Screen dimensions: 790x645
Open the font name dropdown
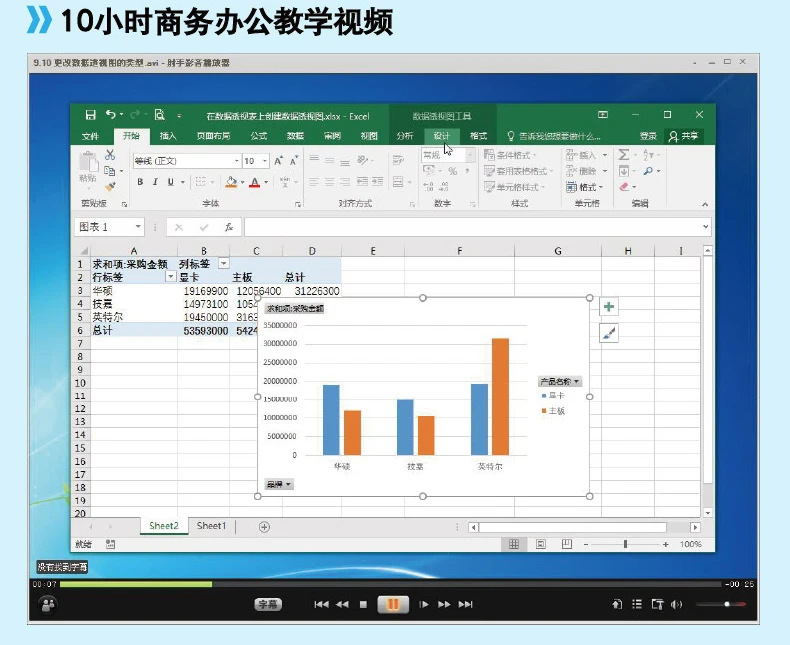click(x=236, y=161)
